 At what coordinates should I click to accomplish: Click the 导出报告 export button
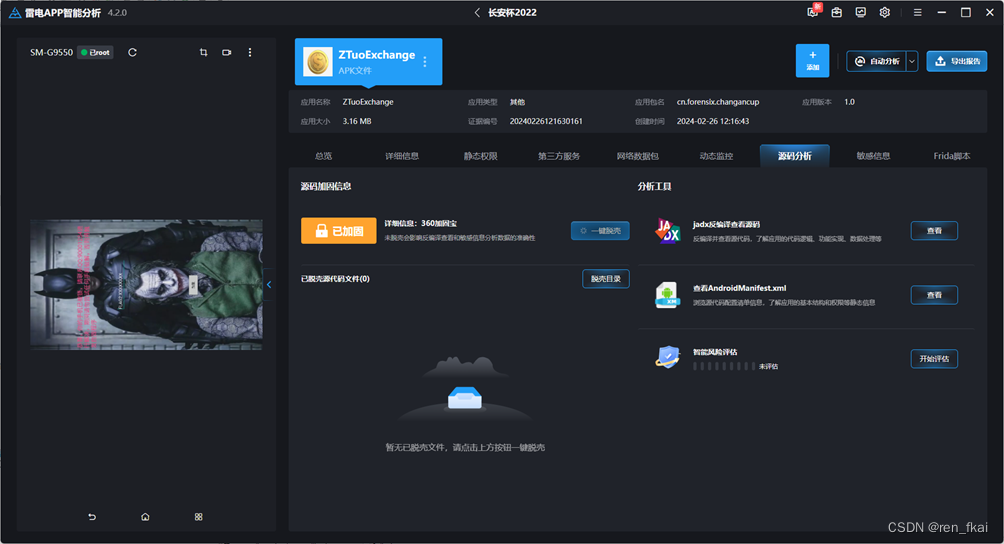(x=957, y=61)
